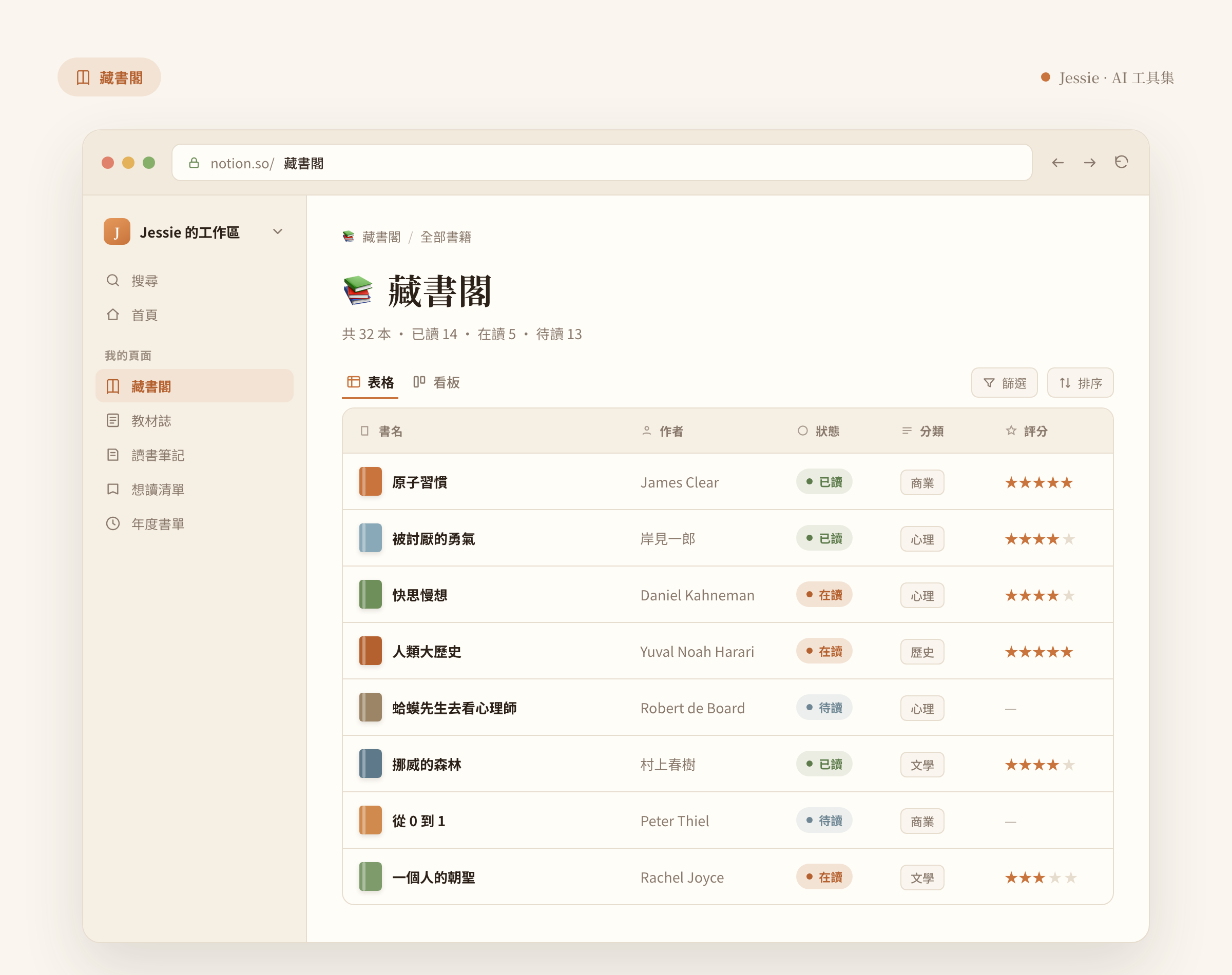Expand the Jessie 的工作區 workspace chevron
The width and height of the screenshot is (1232, 975).
[278, 232]
